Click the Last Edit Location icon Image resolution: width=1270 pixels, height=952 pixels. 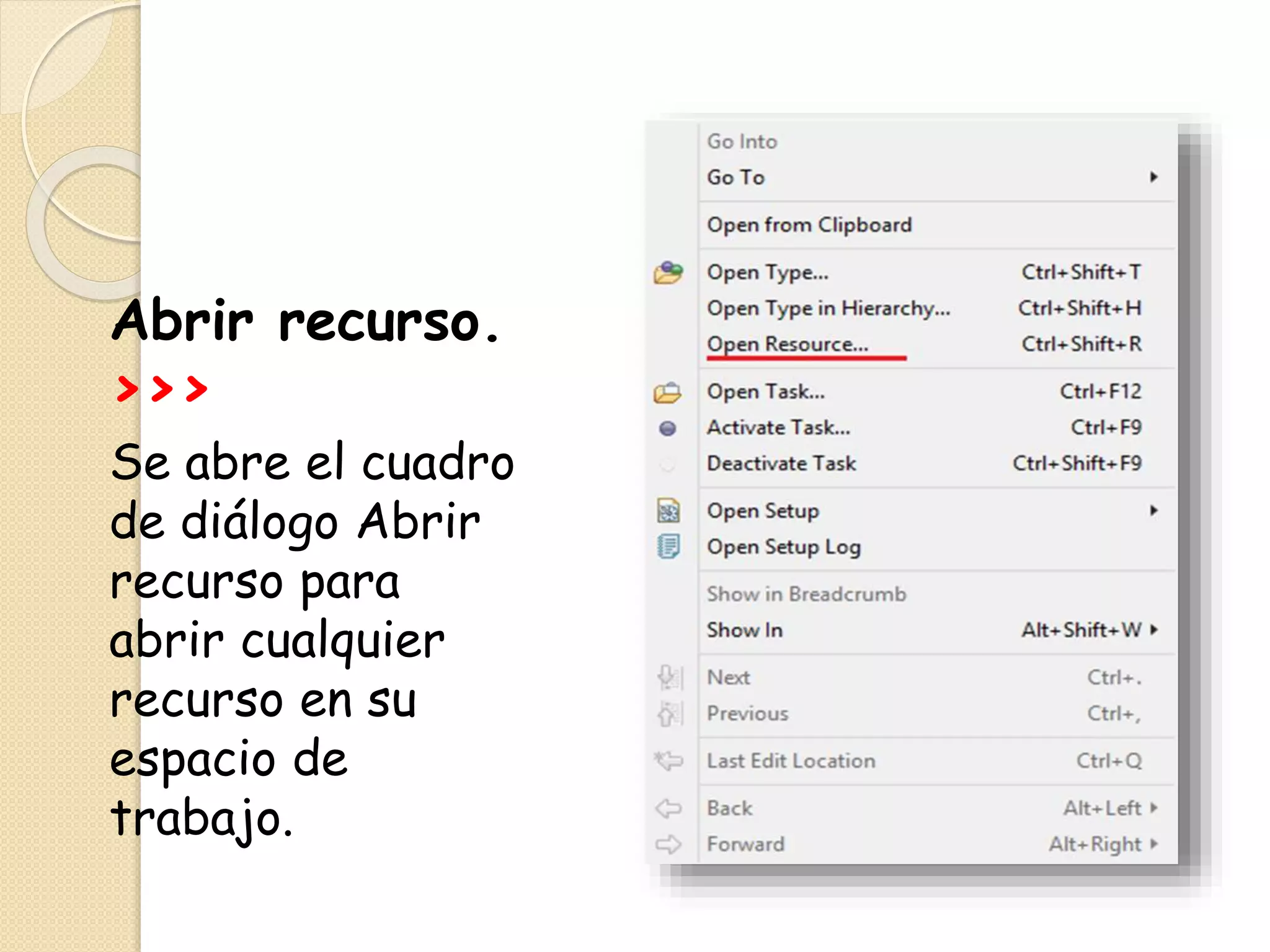click(x=668, y=760)
